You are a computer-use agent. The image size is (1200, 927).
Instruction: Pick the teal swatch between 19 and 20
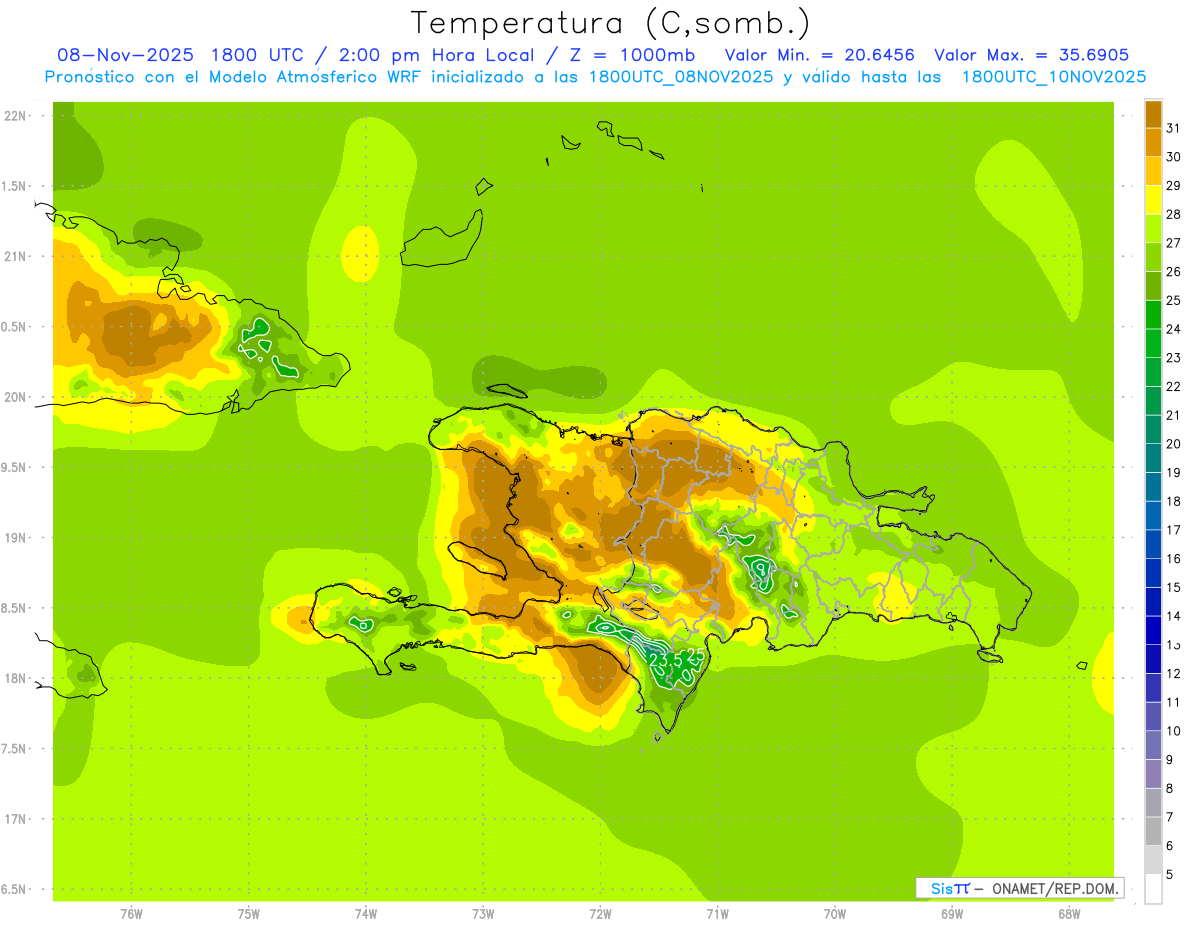pyautogui.click(x=1153, y=458)
